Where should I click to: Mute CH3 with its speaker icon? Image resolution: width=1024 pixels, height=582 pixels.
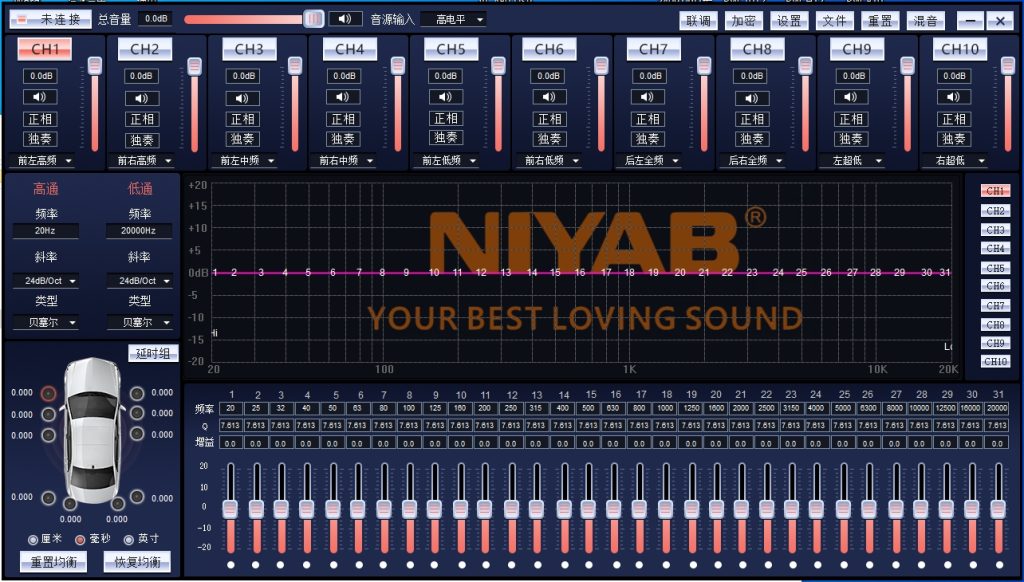[242, 99]
